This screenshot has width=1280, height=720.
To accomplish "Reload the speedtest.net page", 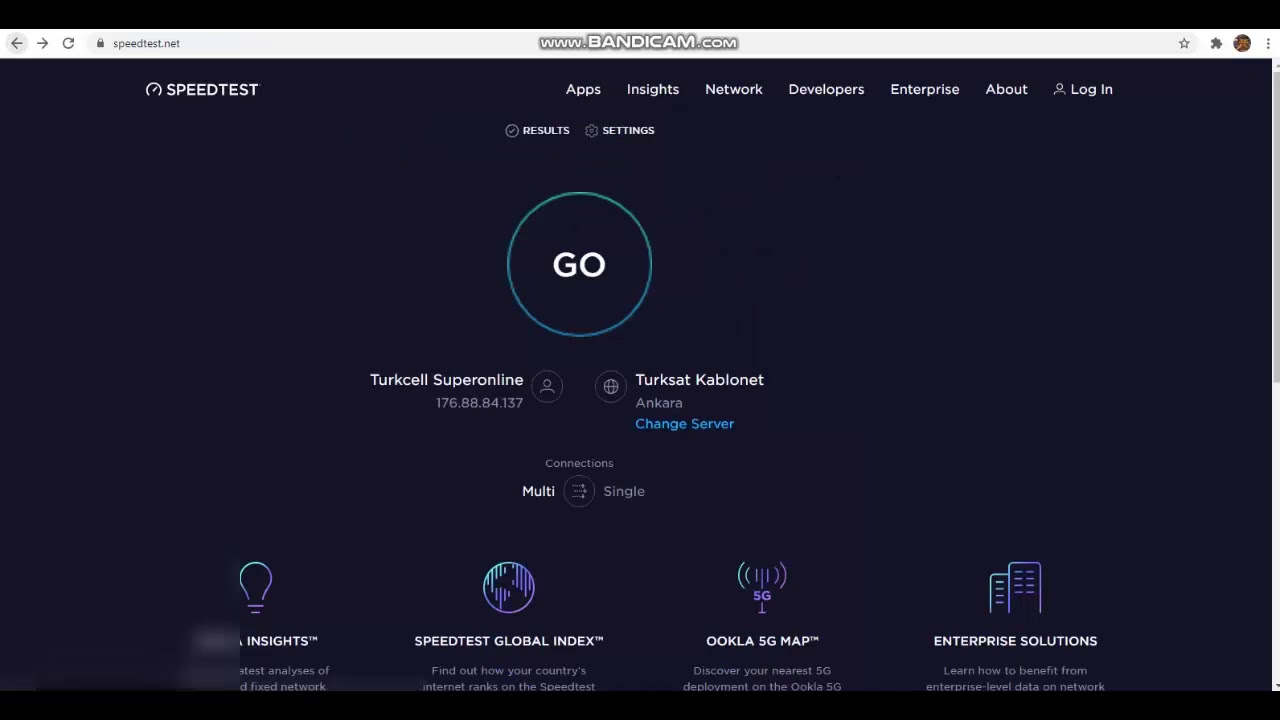I will tap(68, 43).
